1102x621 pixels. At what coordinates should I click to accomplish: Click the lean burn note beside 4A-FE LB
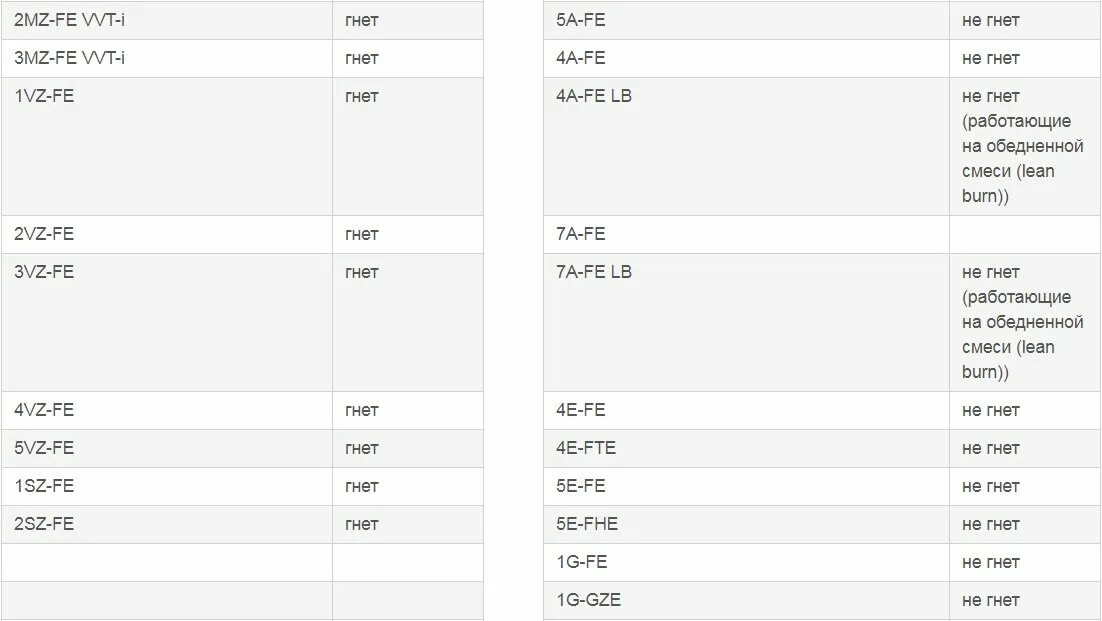click(x=1022, y=146)
